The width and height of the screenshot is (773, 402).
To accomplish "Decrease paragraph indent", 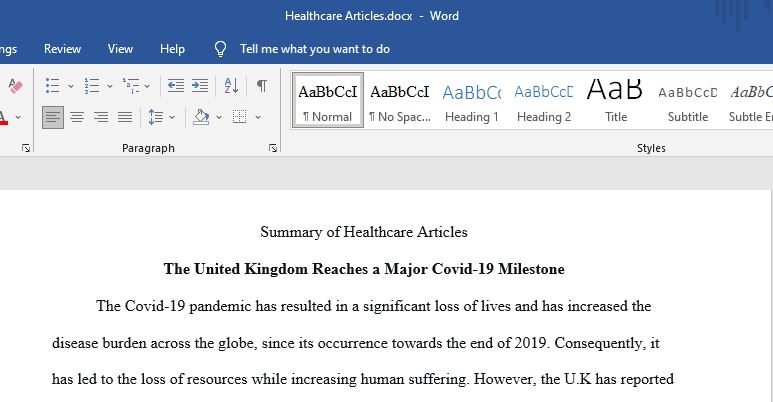I will click(176, 86).
